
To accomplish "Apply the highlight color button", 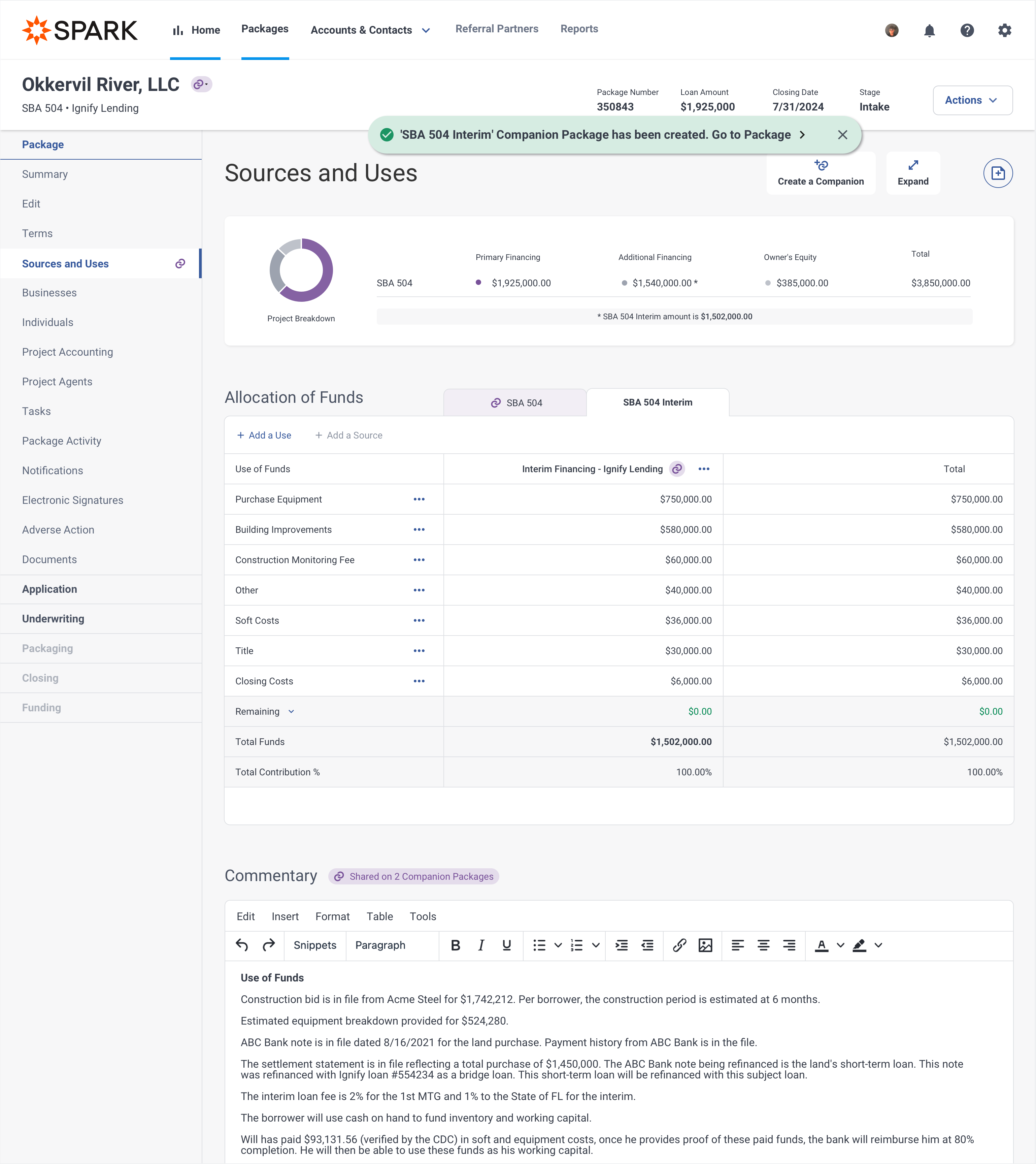I will click(859, 945).
